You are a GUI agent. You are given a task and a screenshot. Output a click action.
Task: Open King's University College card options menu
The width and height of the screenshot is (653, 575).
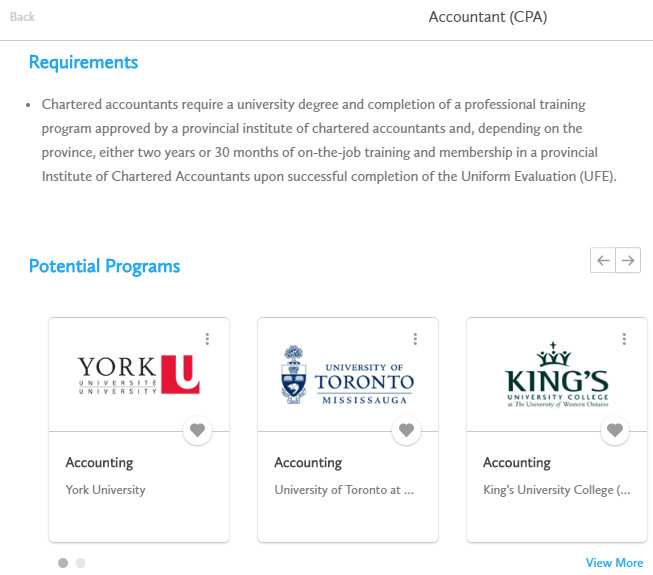point(624,339)
